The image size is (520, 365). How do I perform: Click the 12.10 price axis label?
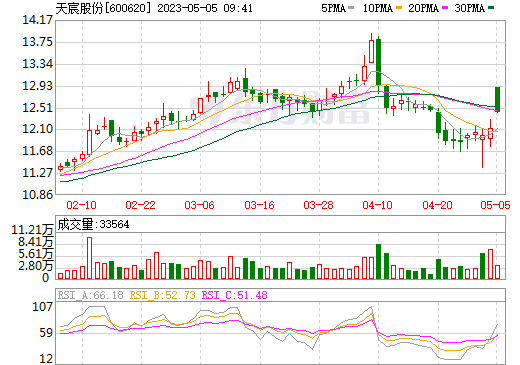pyautogui.click(x=37, y=129)
